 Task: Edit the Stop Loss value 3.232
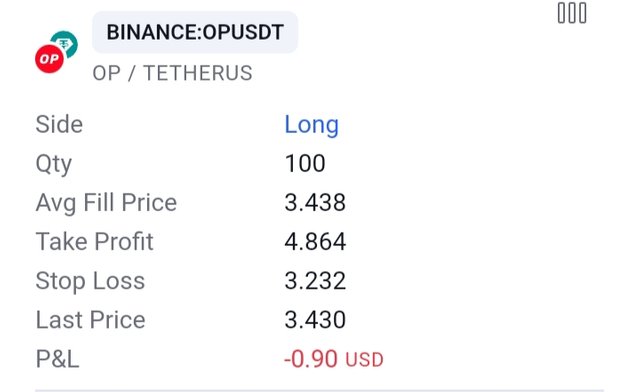pyautogui.click(x=315, y=281)
